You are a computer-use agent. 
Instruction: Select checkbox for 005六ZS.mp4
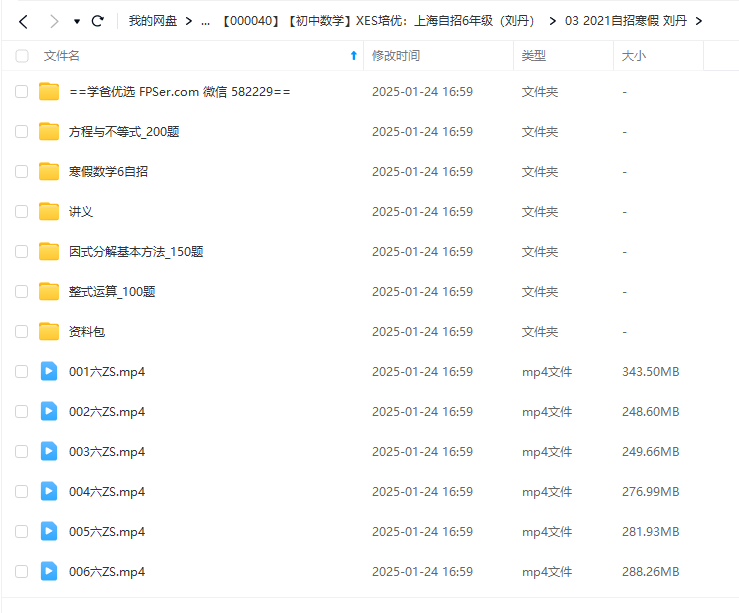click(x=22, y=531)
